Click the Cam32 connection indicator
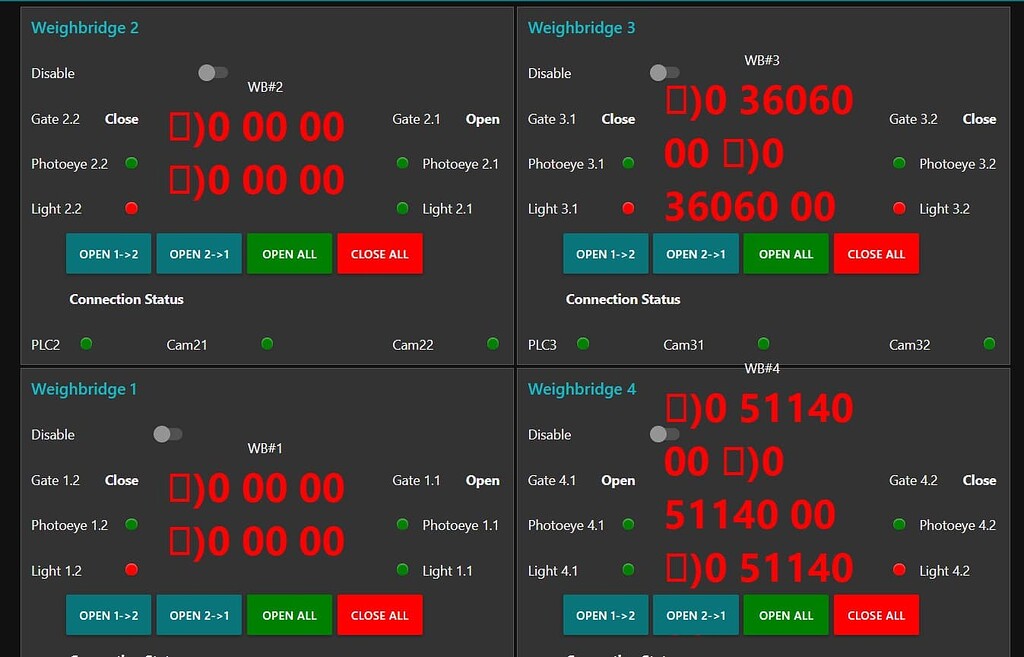 [989, 341]
